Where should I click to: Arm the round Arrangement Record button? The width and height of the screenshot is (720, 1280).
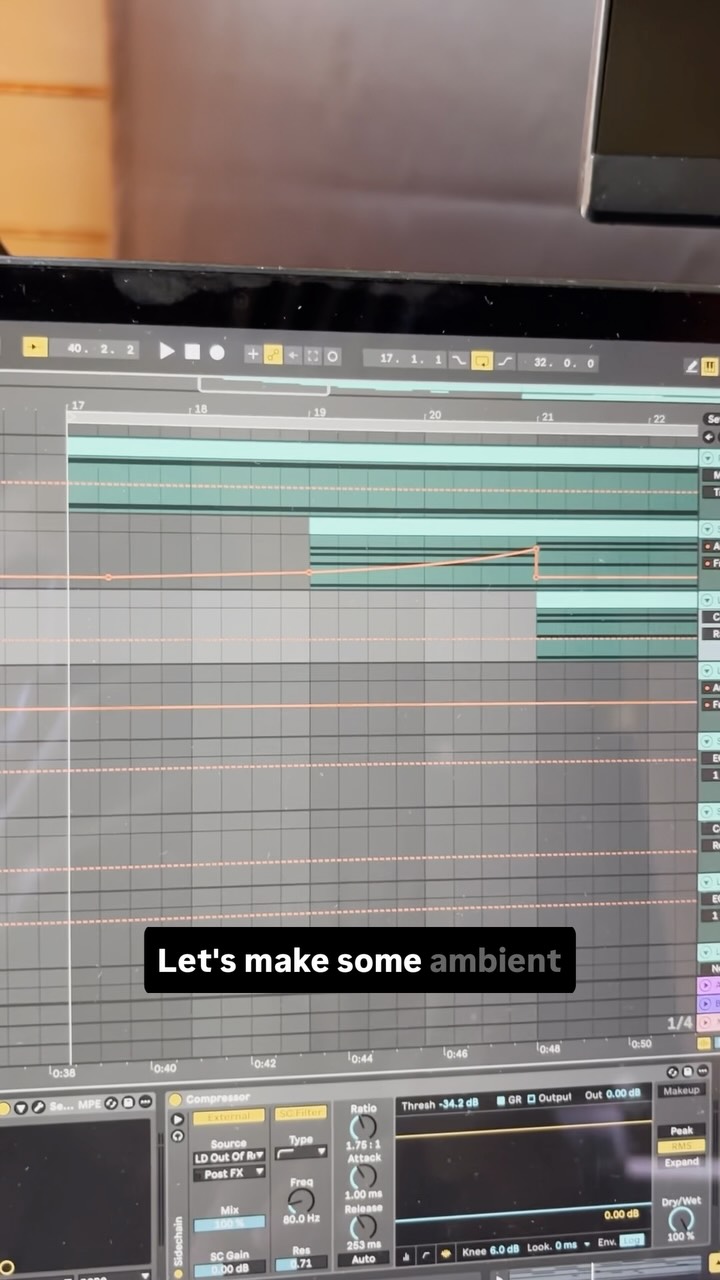(x=217, y=353)
